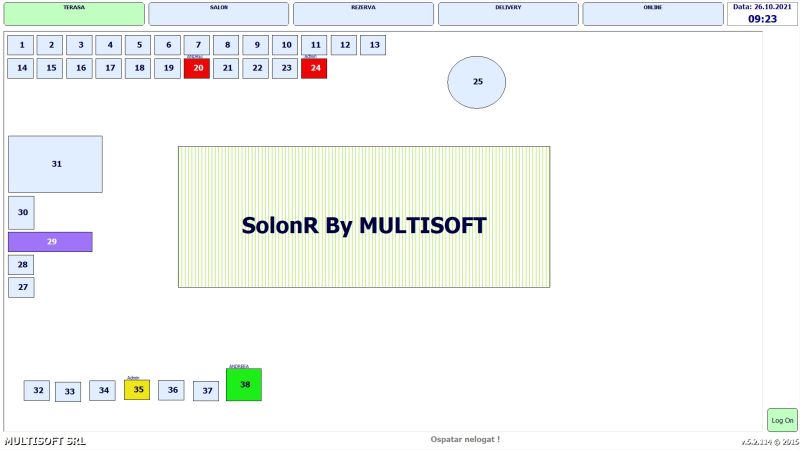Viewport: 800px width, 450px height.
Task: Select table 2
Action: point(50,45)
